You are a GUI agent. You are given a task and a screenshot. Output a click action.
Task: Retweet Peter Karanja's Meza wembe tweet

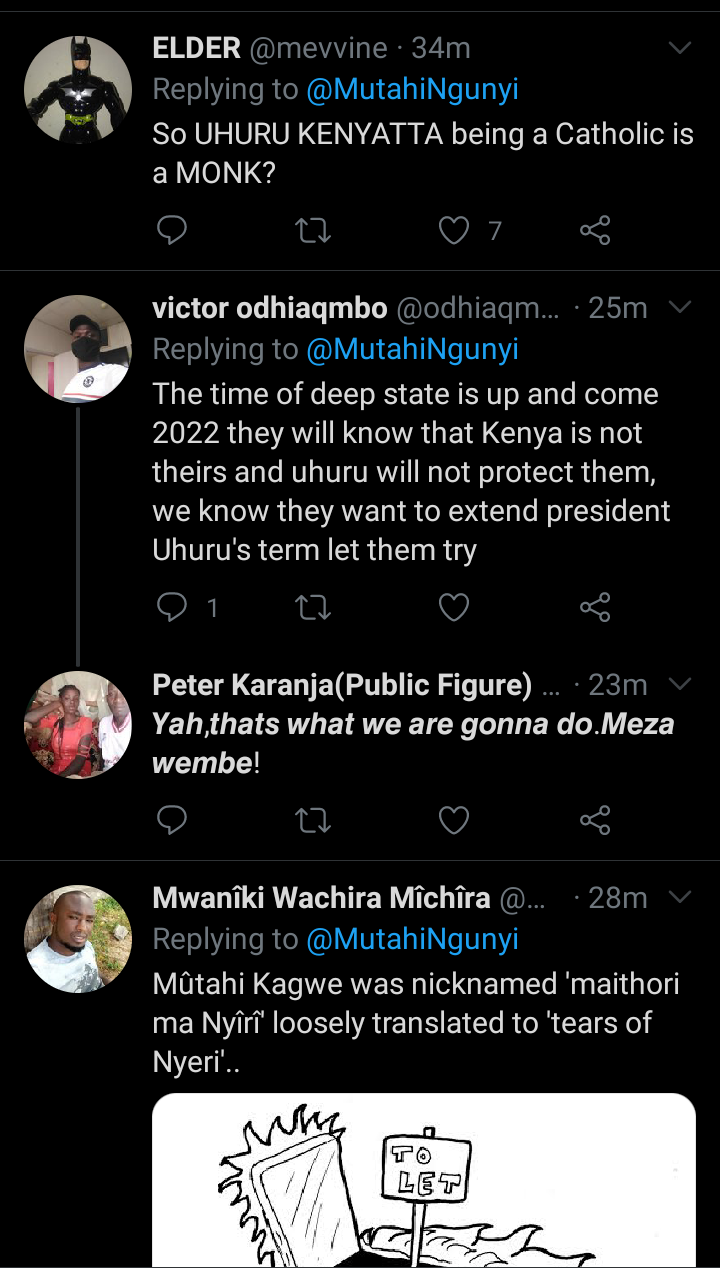(314, 820)
